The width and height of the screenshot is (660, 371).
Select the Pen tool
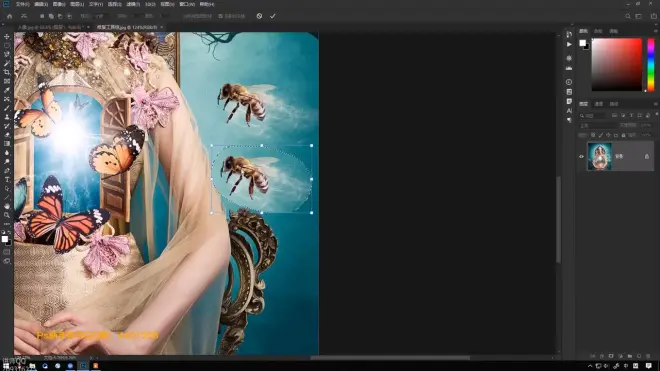point(7,171)
